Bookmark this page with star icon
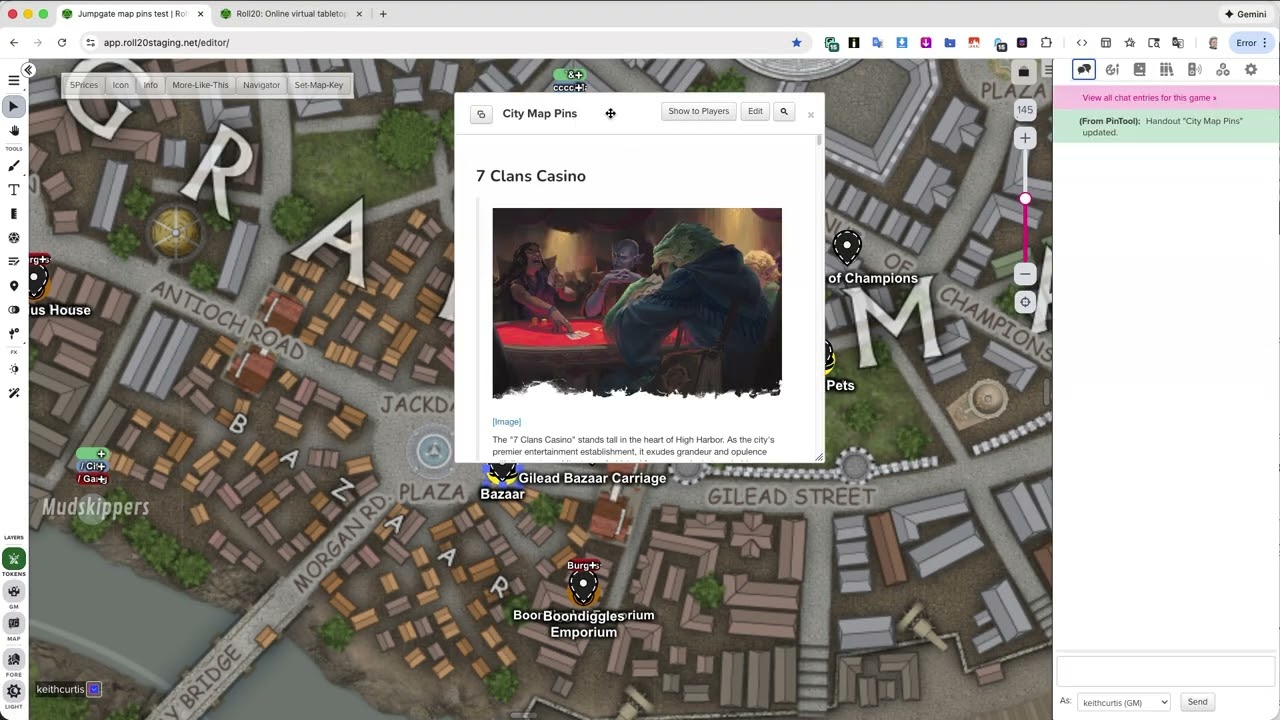Screen dimensions: 1280x720 tap(797, 43)
